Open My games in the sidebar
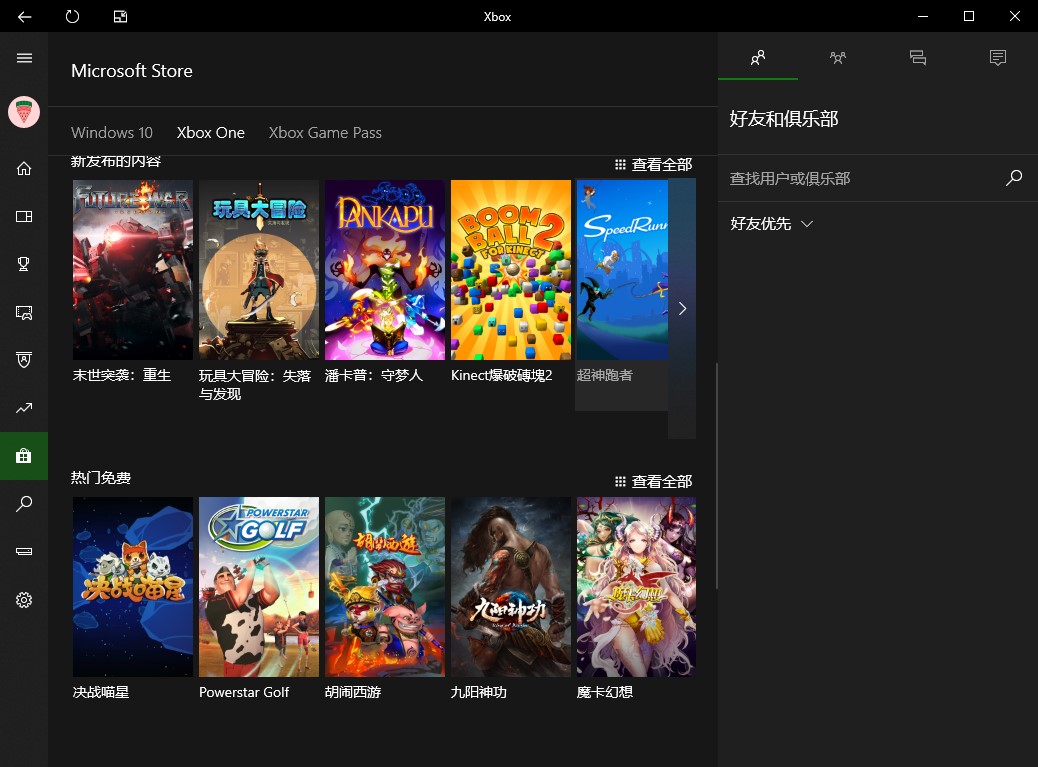The height and width of the screenshot is (767, 1038). [24, 216]
